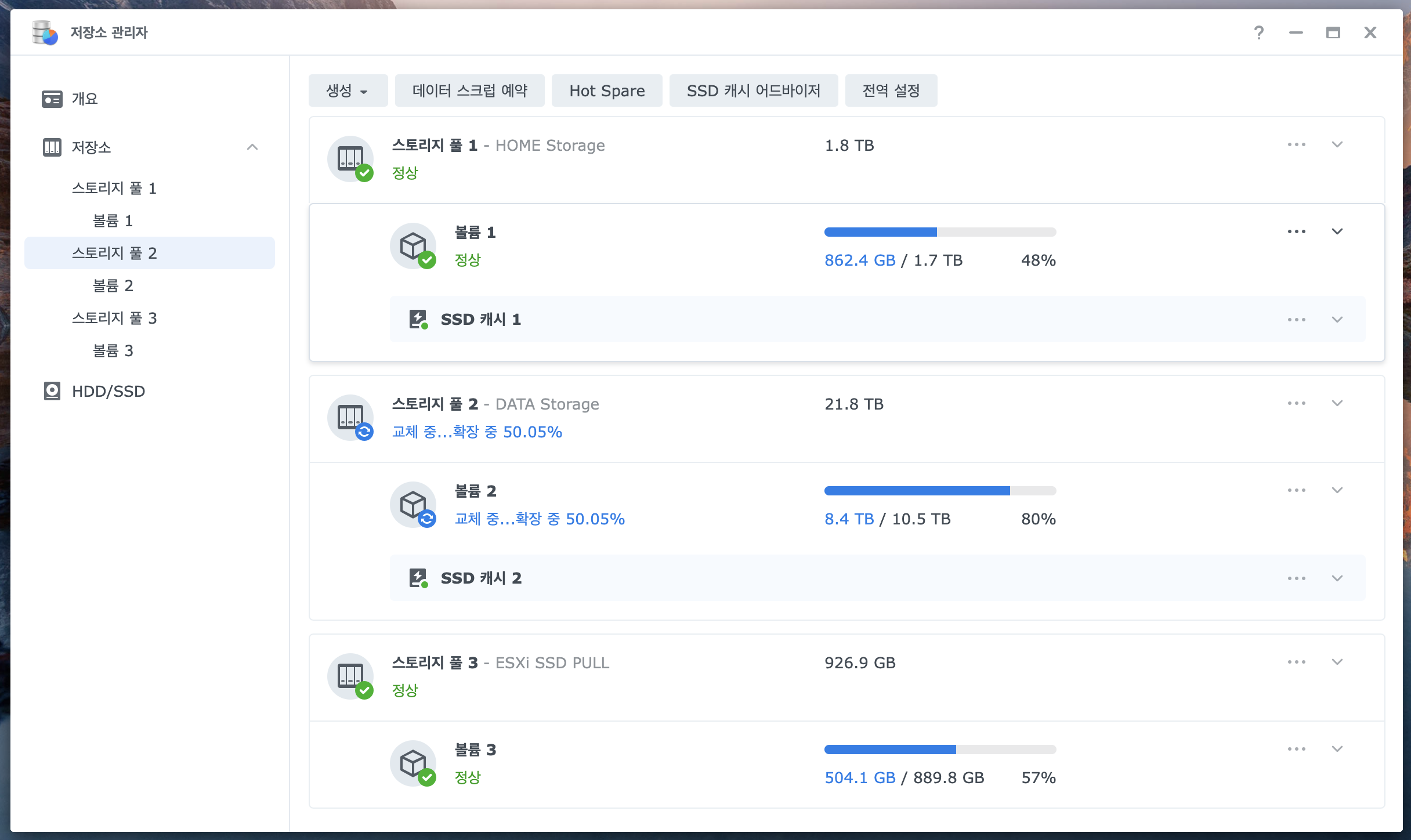Click the 볼륨 3 cube icon

[x=413, y=763]
